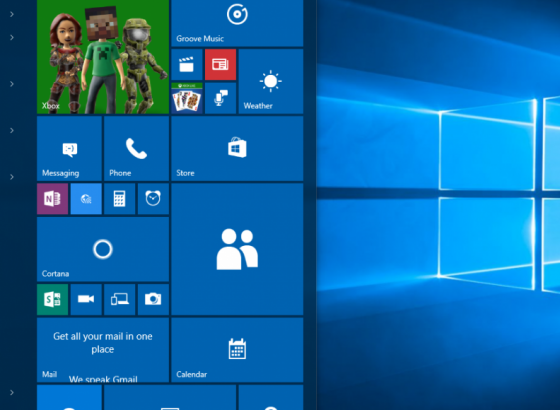The image size is (560, 410).
Task: Launch the Alarms clock tile
Action: [153, 199]
